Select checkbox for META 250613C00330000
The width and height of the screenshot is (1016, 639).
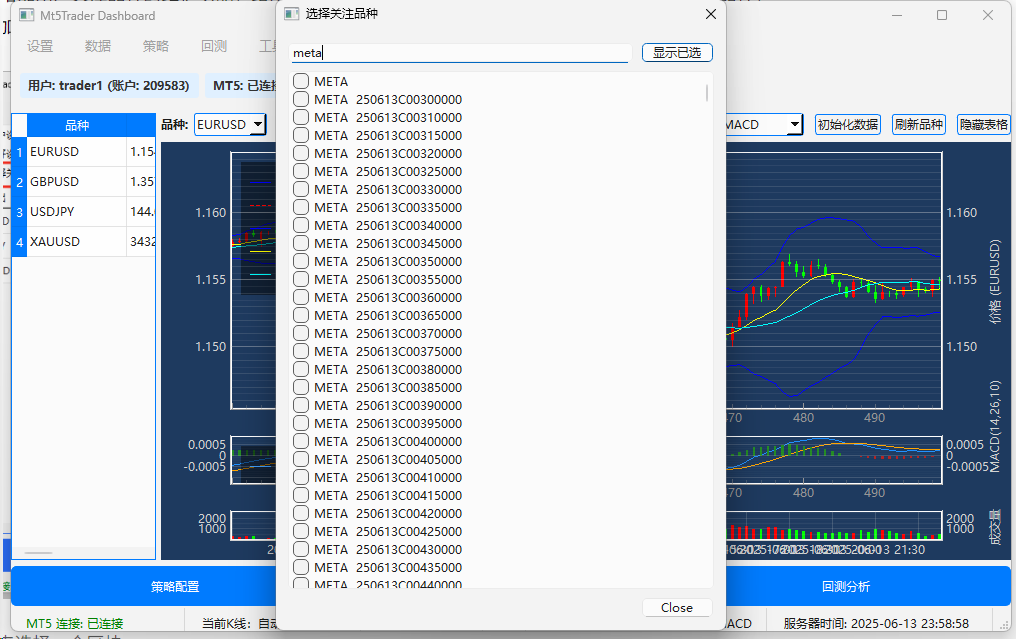(x=301, y=189)
